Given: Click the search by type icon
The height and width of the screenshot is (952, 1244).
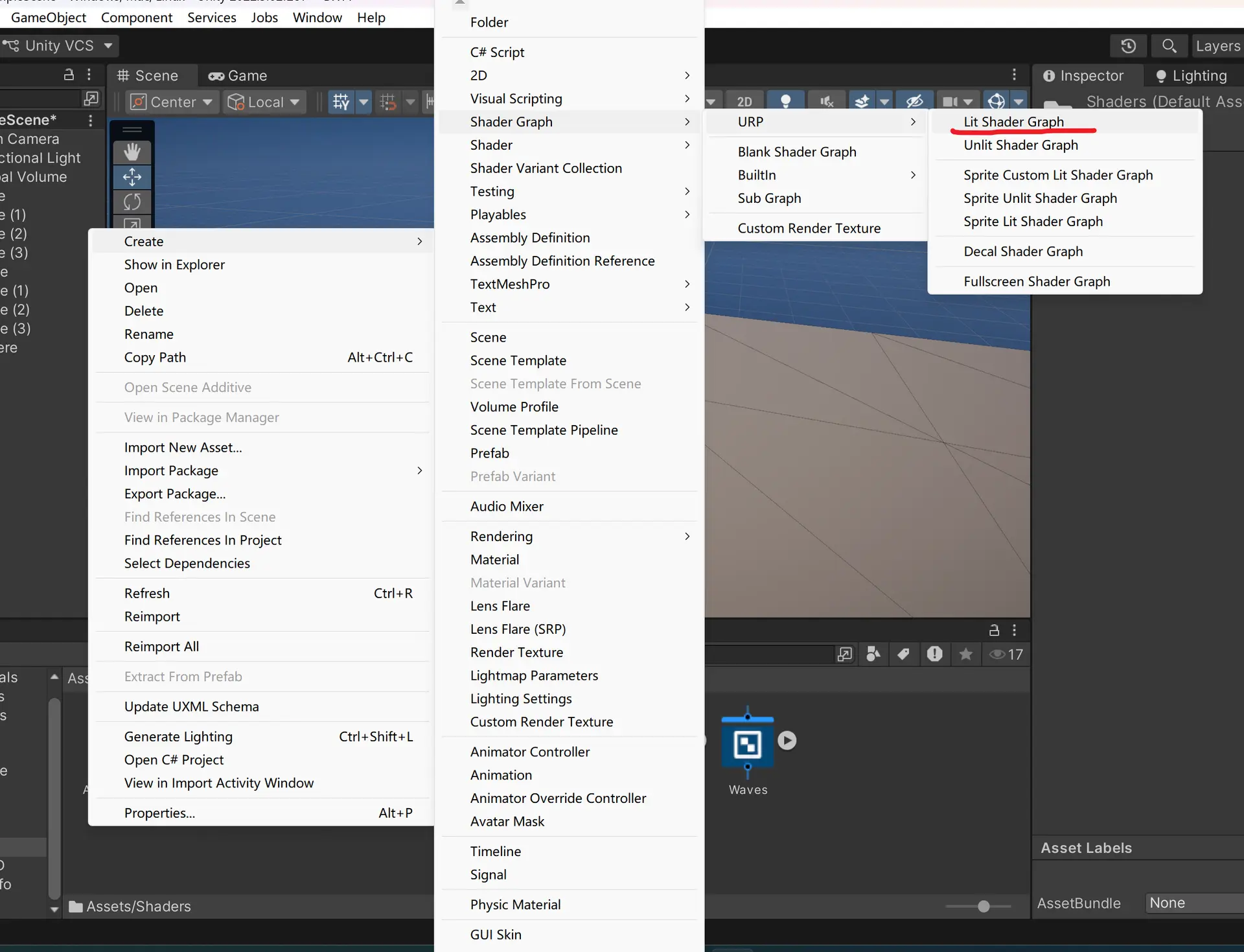Looking at the screenshot, I should coord(873,654).
